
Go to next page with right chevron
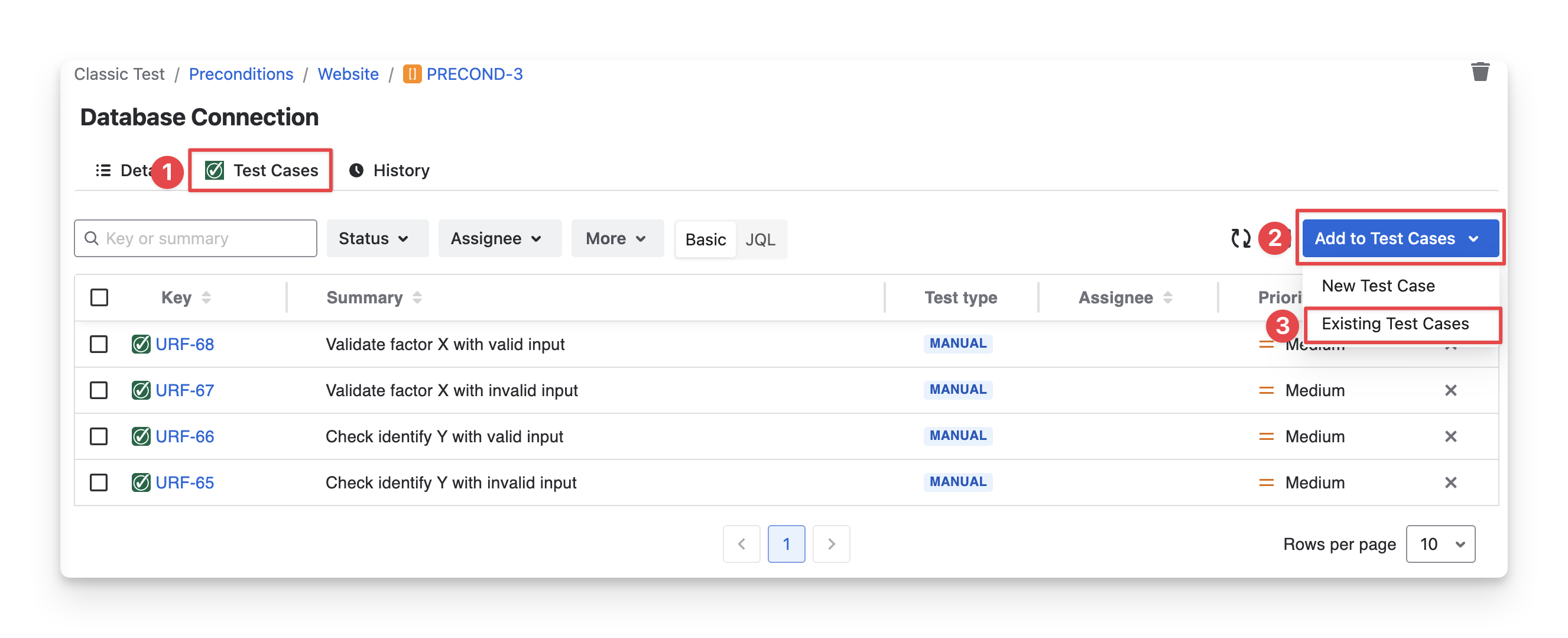point(831,543)
